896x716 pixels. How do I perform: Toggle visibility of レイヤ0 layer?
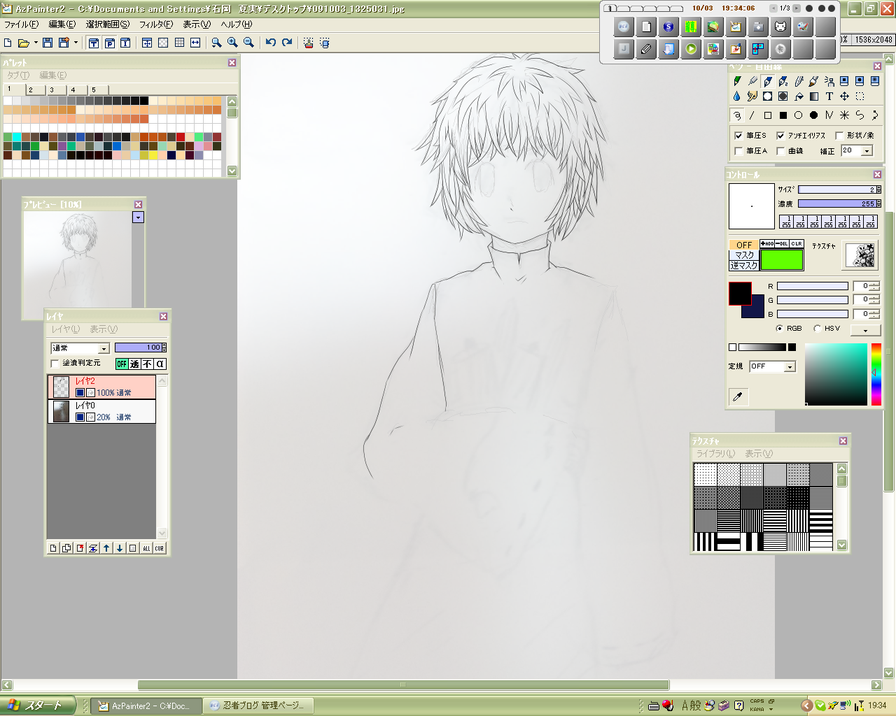coord(80,417)
